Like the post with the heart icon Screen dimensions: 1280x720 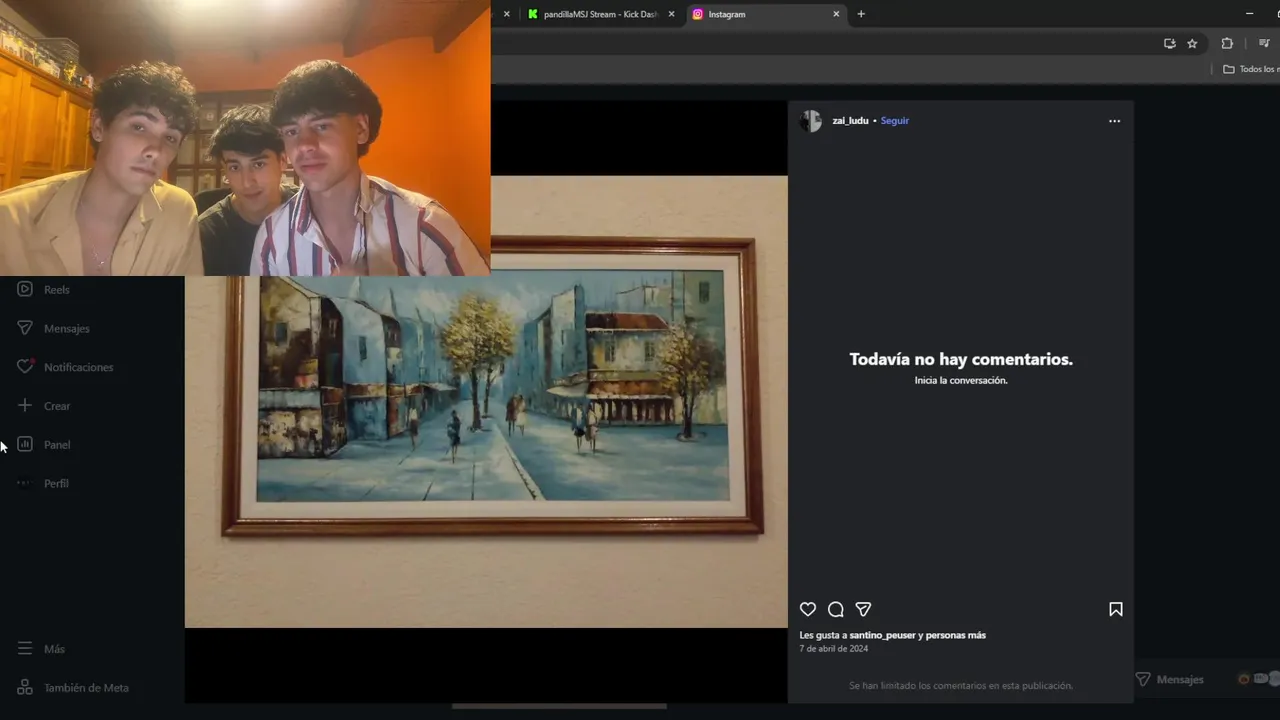tap(808, 609)
